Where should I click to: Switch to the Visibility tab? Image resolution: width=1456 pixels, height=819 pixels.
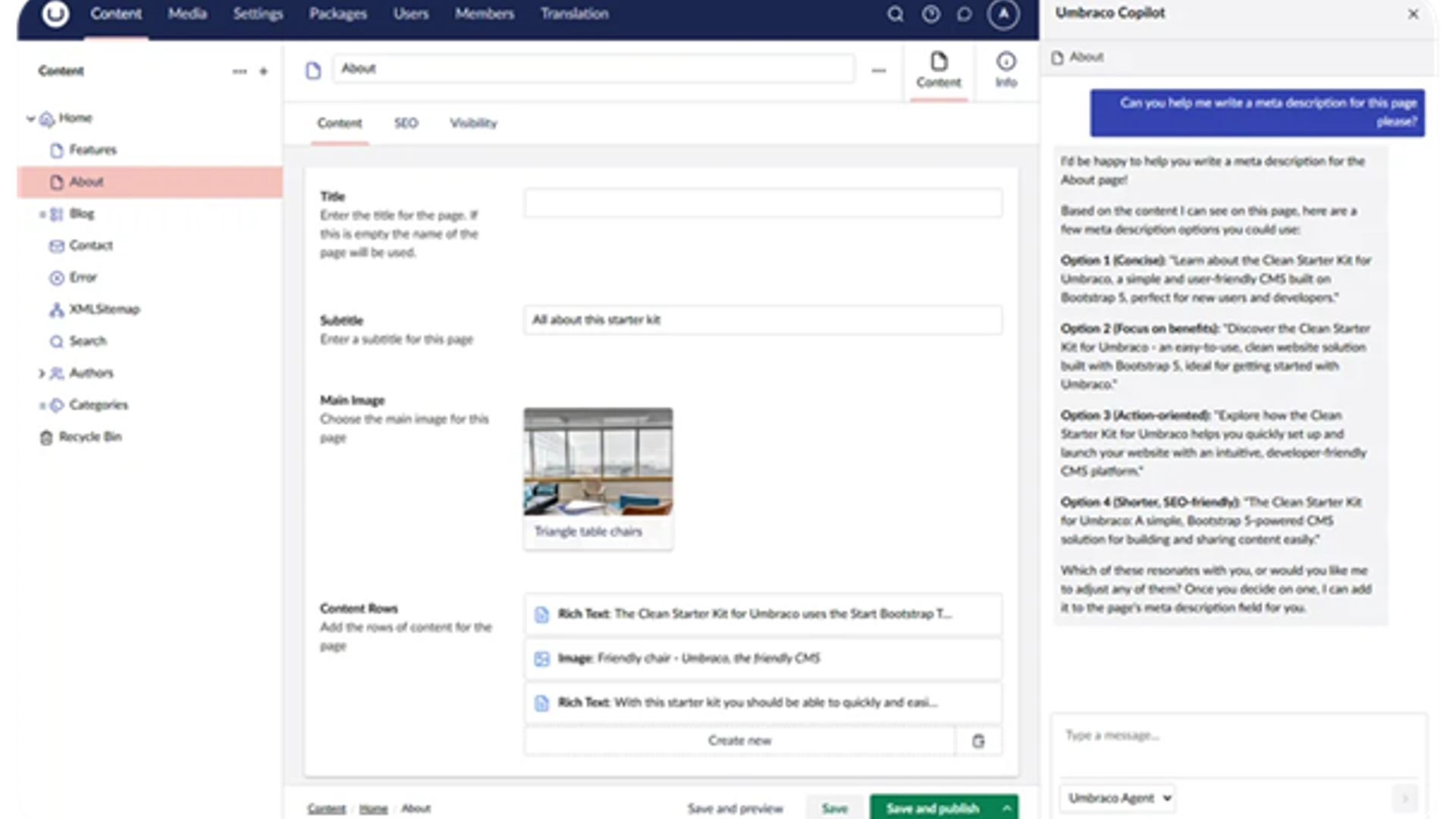(473, 123)
